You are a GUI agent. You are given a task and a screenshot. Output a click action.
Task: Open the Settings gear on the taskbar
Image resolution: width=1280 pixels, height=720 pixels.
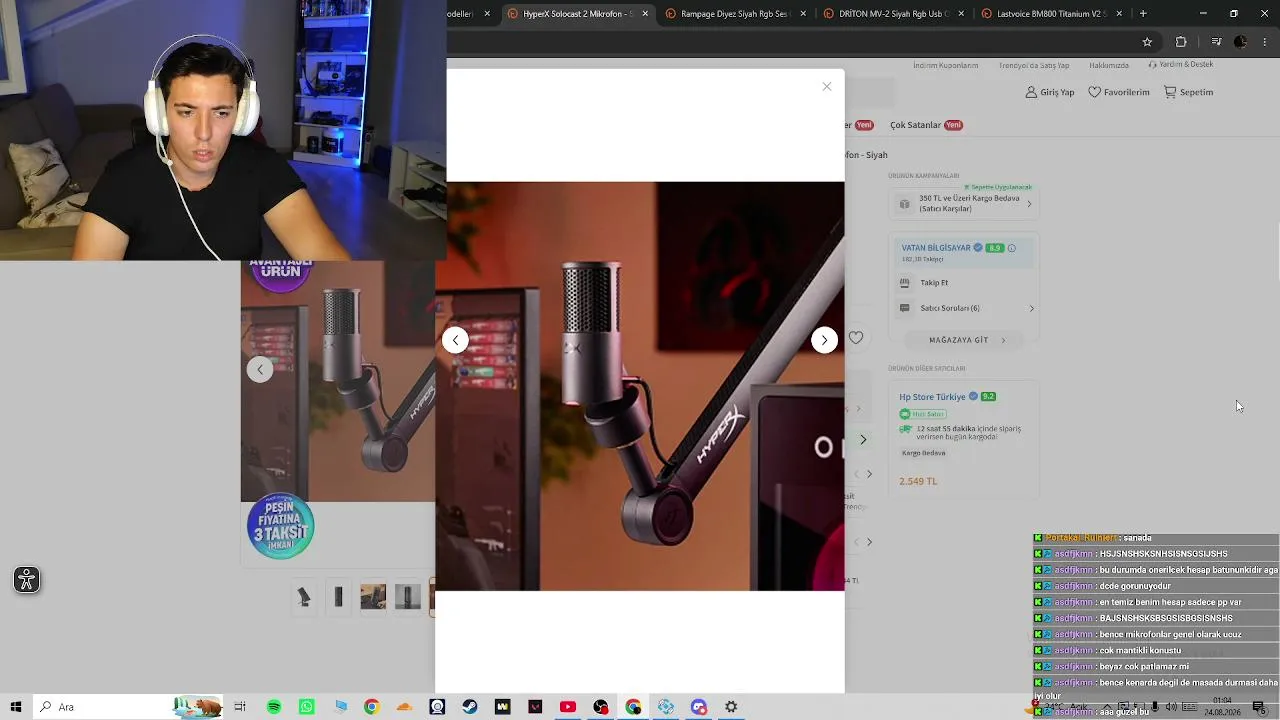point(731,707)
